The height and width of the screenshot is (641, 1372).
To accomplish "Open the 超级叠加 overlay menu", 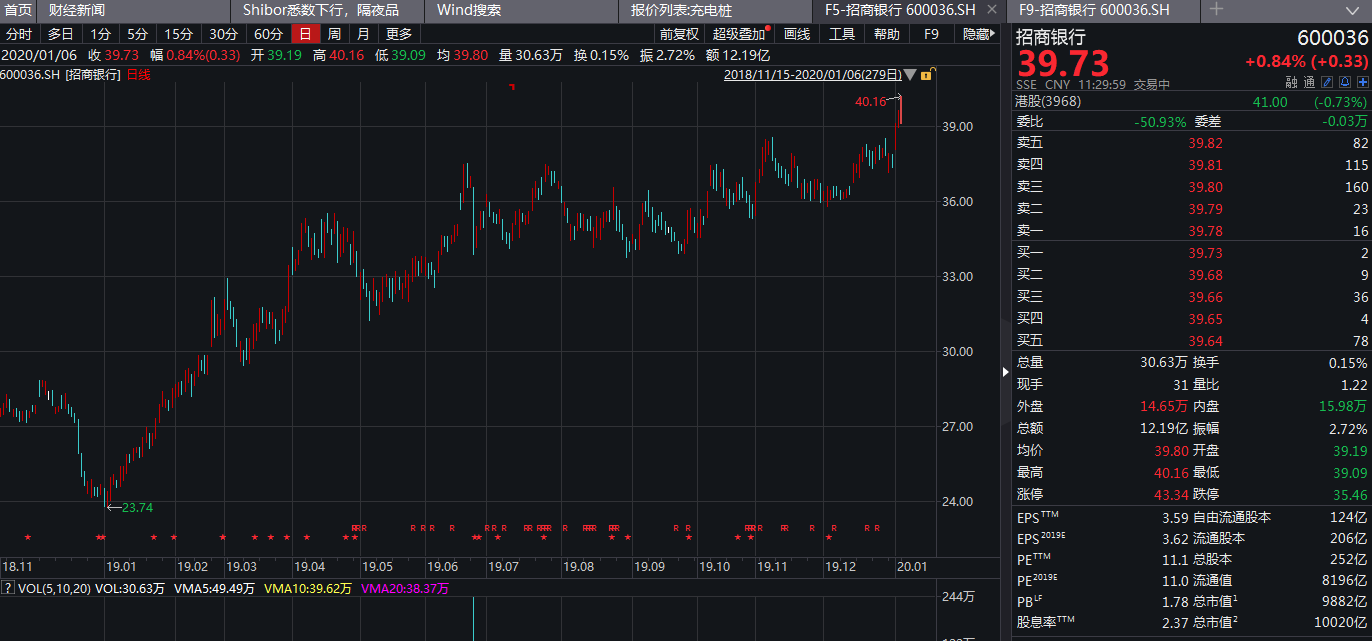I will [x=739, y=34].
